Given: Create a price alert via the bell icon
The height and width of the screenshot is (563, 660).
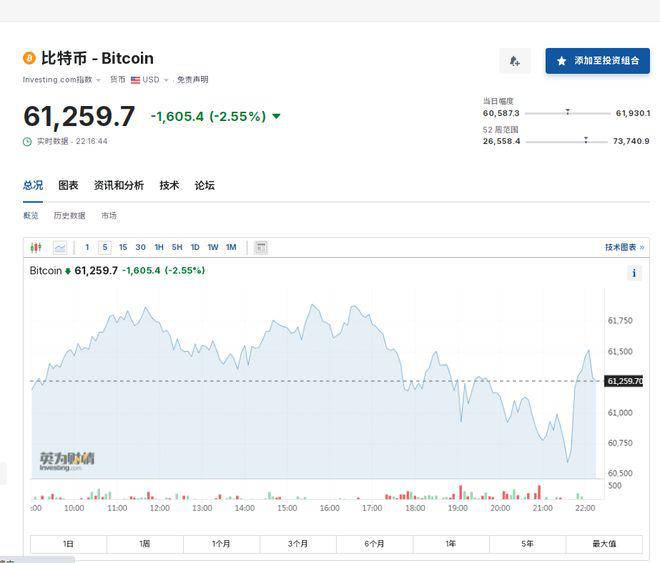Looking at the screenshot, I should pyautogui.click(x=514, y=61).
